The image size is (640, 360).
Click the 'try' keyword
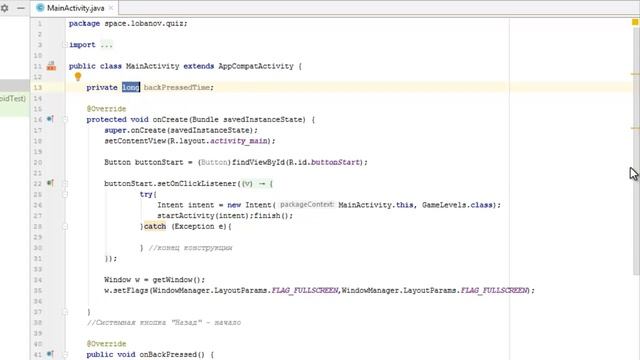146,194
